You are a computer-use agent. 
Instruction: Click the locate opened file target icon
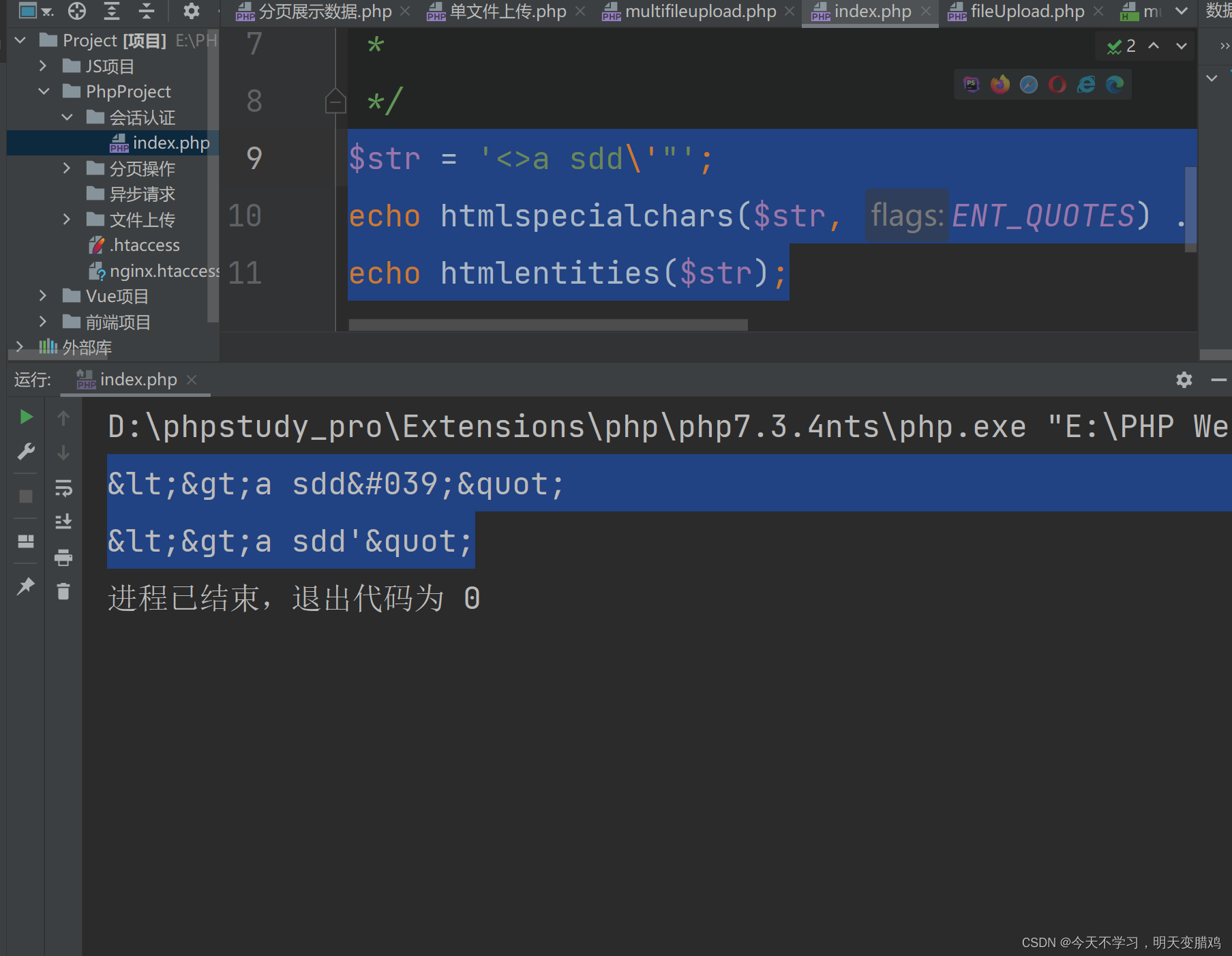click(77, 10)
